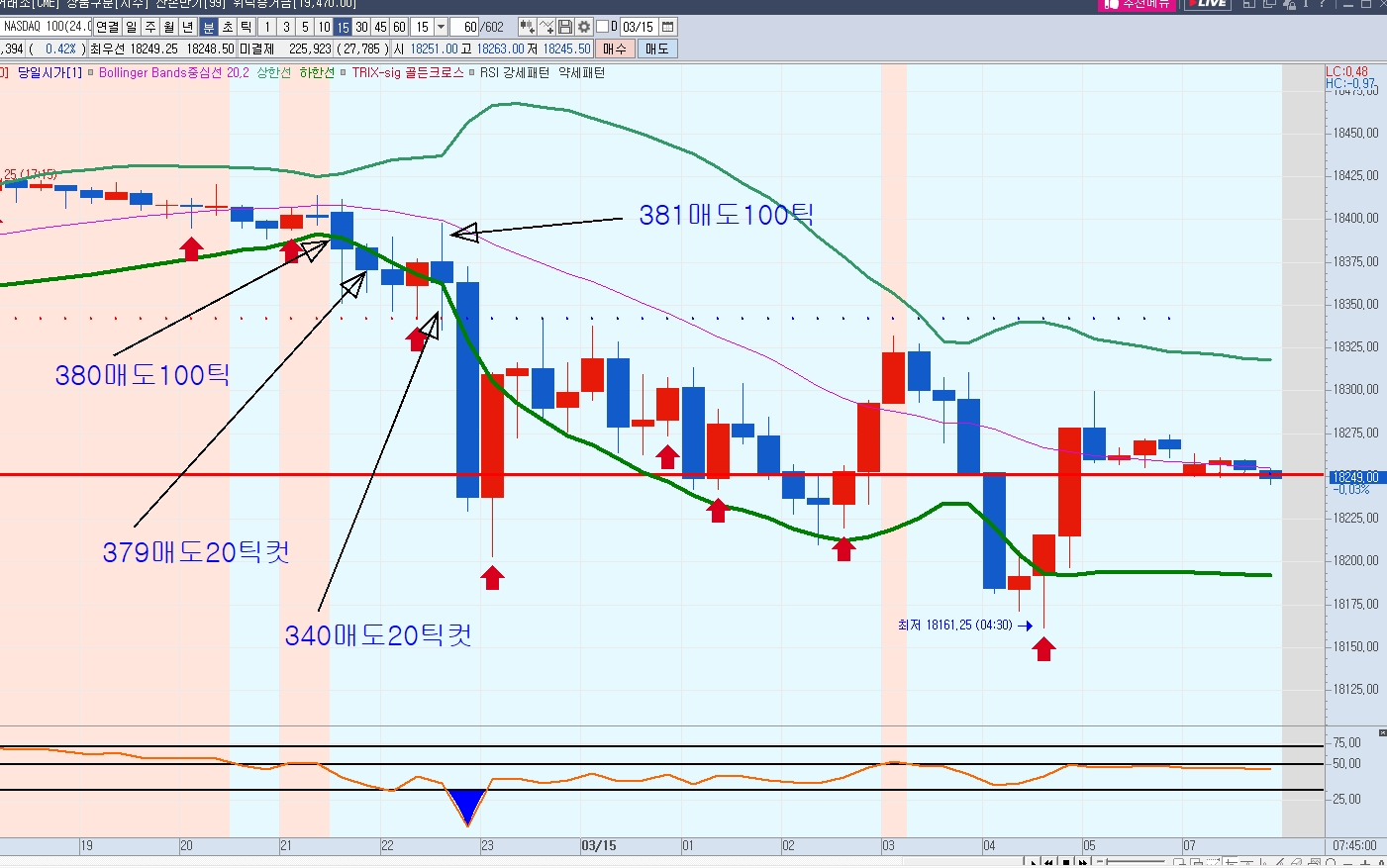Select the 60-minute interval button

point(399,27)
